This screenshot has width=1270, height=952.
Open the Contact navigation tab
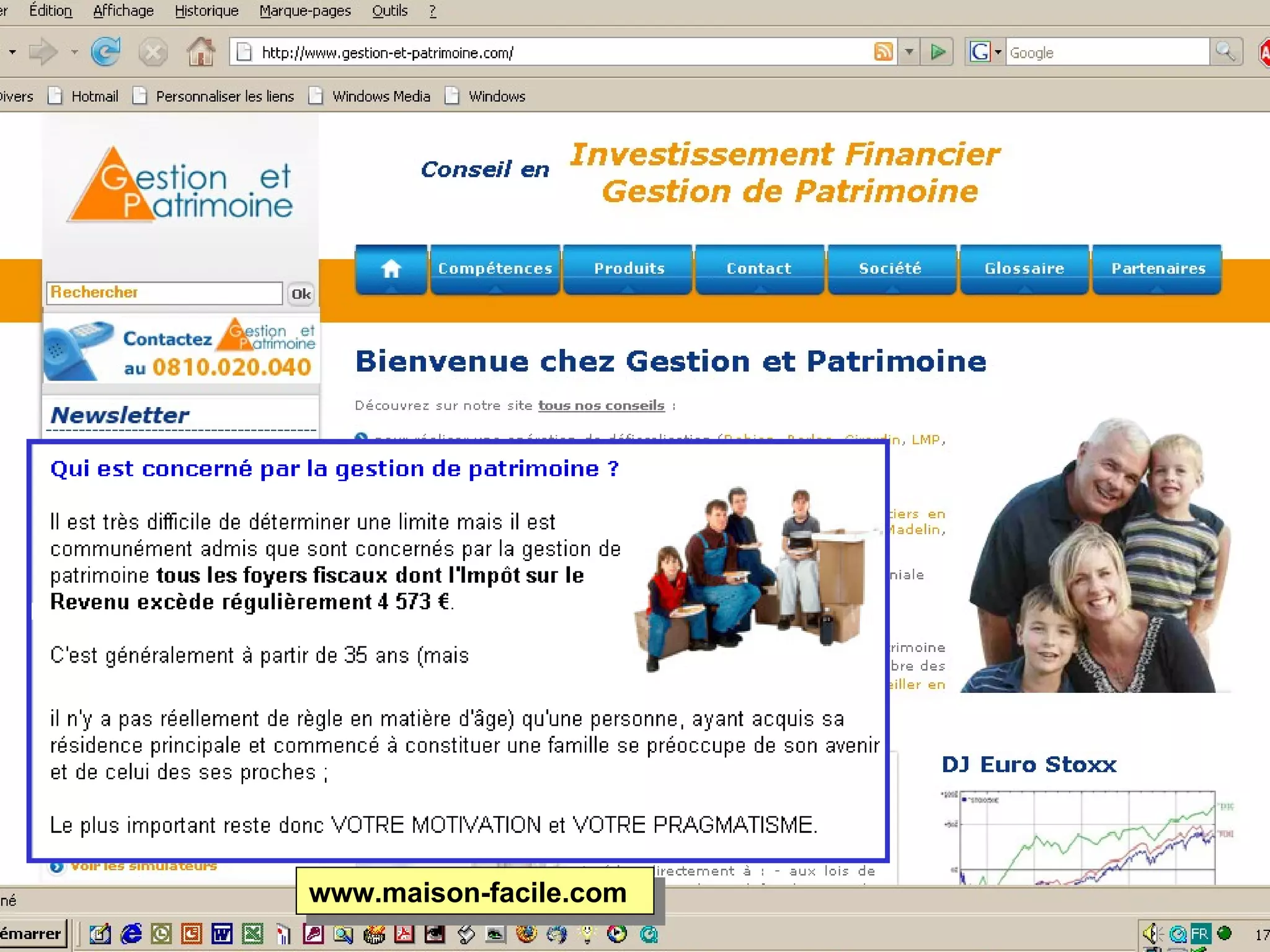click(x=759, y=269)
